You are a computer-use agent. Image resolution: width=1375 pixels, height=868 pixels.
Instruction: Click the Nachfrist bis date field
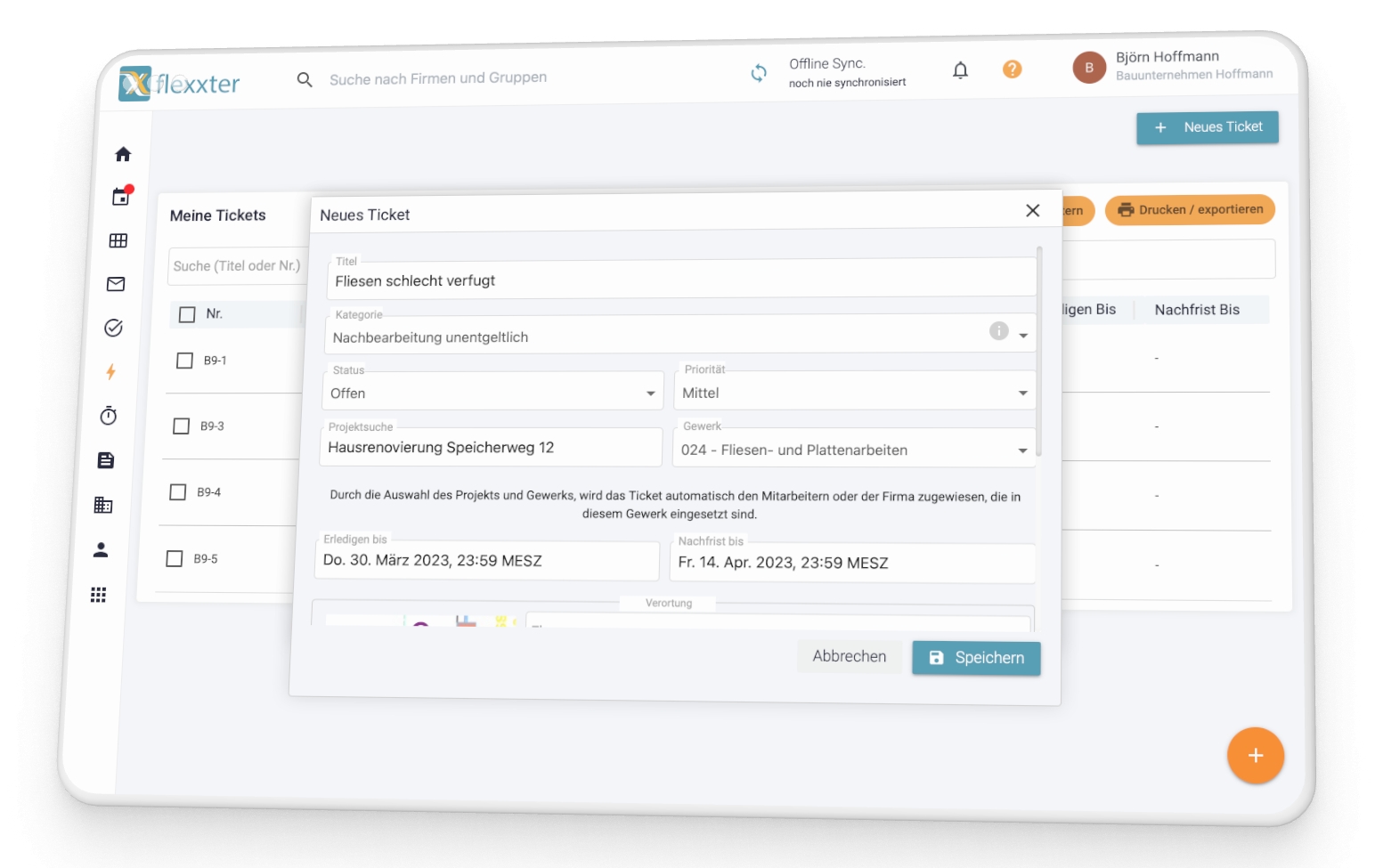click(853, 563)
